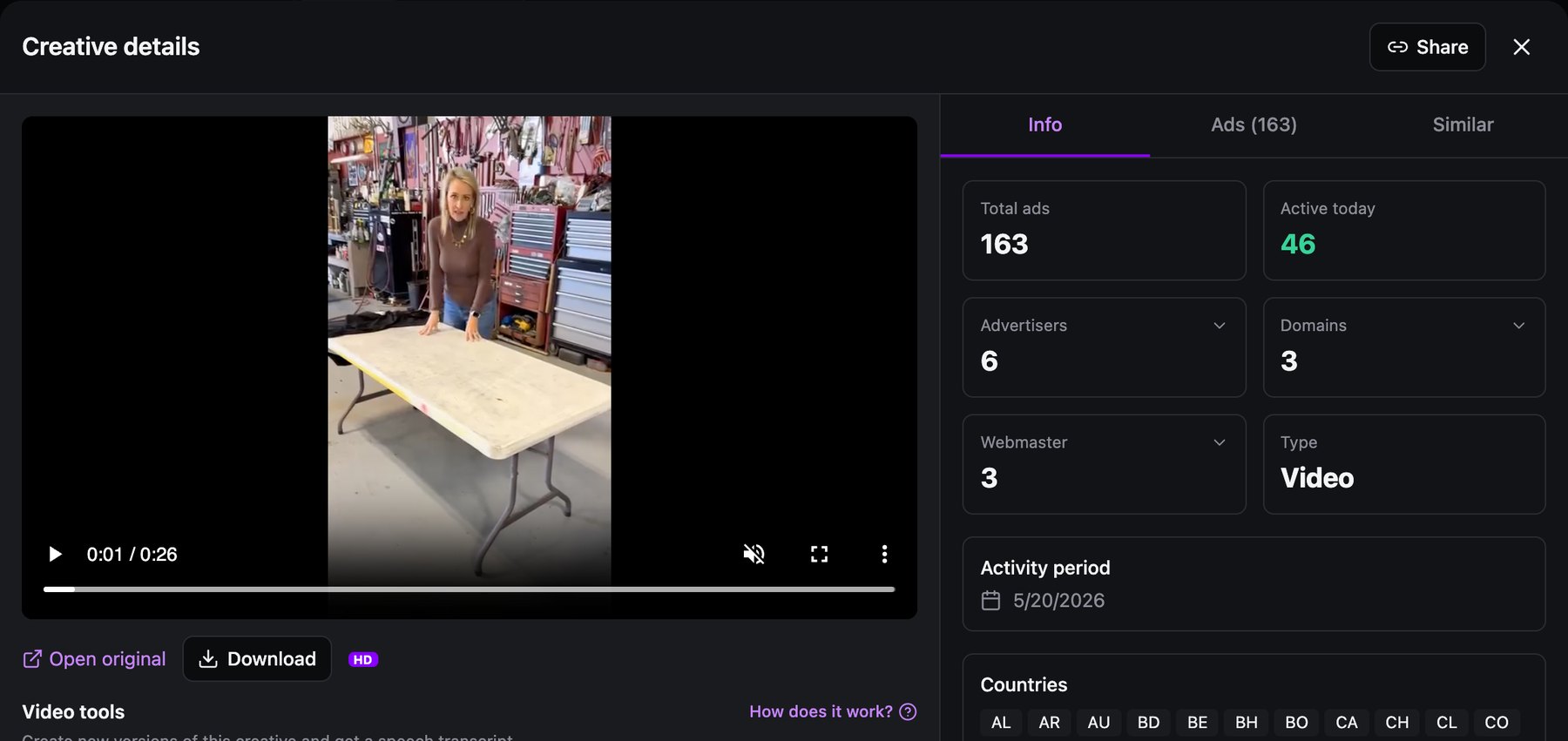
Task: Expand the Advertisers card
Action: tap(1104, 347)
